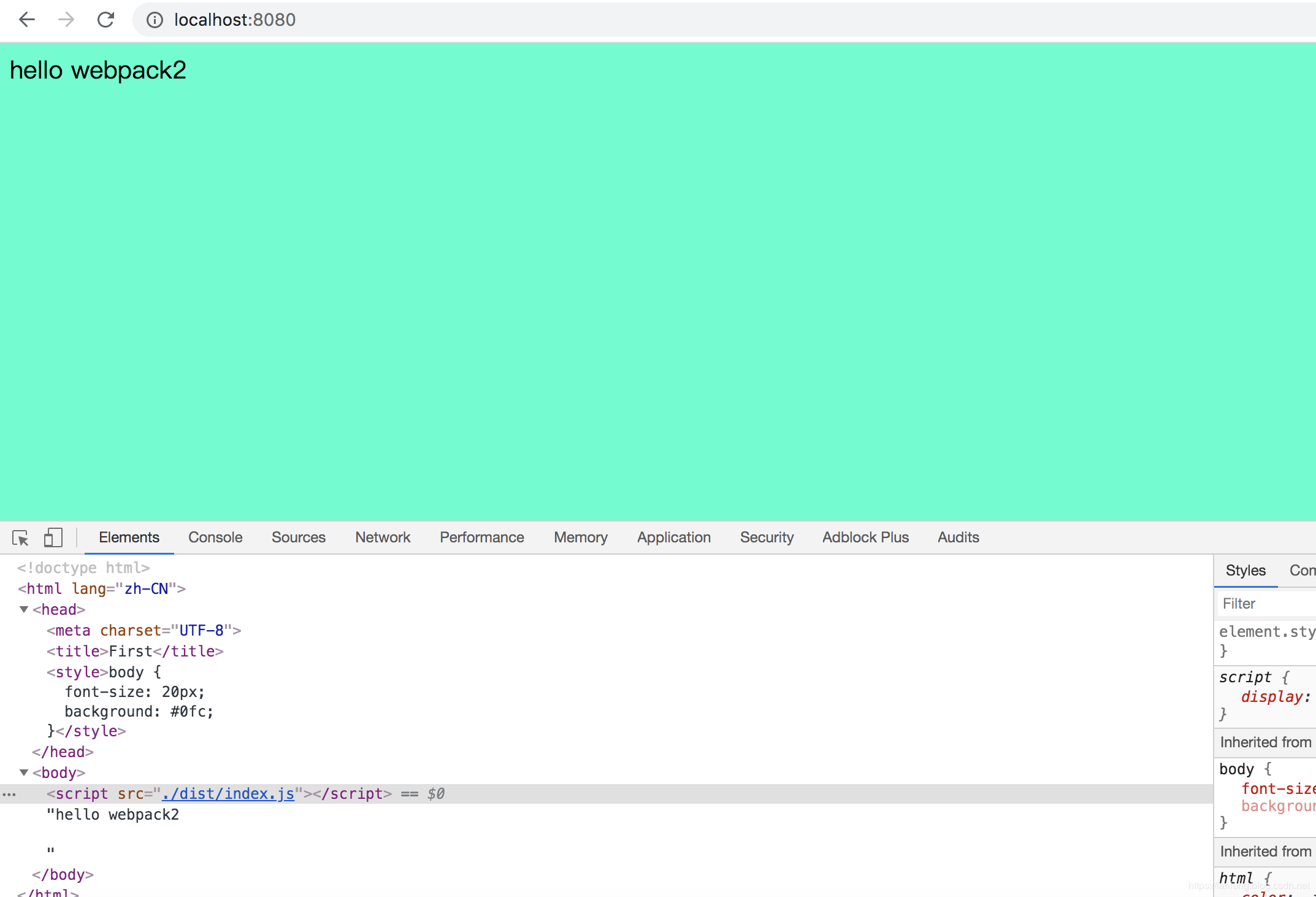Image resolution: width=1316 pixels, height=897 pixels.
Task: Select the meta charset element row
Action: 143,631
